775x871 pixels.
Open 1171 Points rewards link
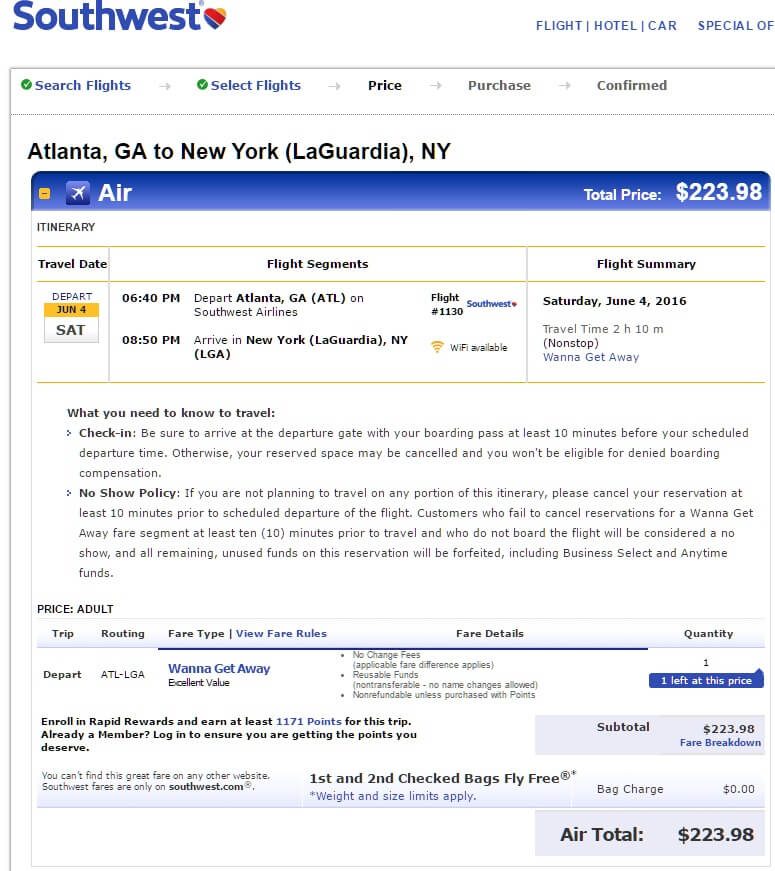(x=308, y=722)
